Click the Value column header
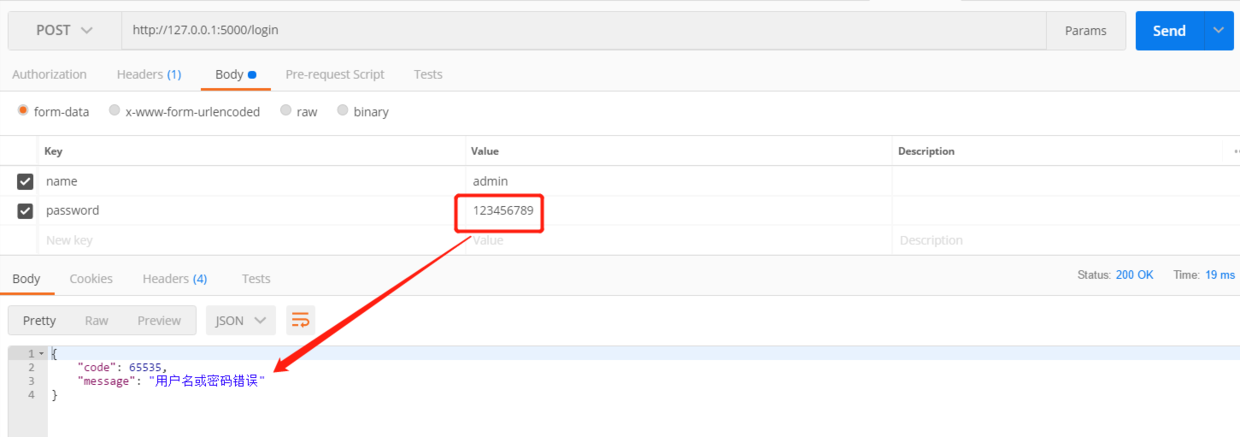 [x=486, y=151]
